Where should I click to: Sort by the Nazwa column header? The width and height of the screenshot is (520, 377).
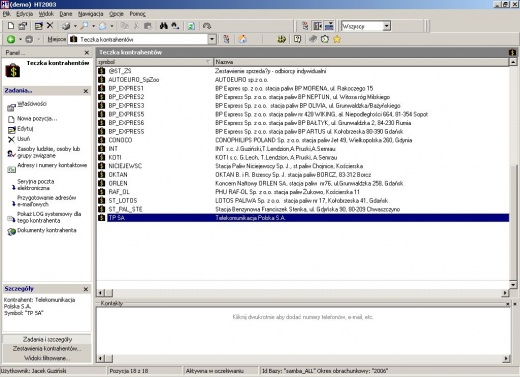tap(361, 62)
